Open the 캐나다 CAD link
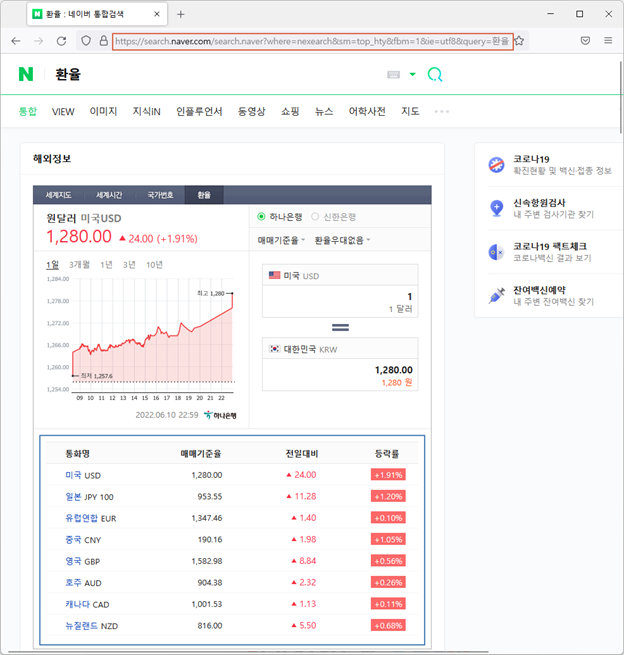624x655 pixels. [87, 604]
